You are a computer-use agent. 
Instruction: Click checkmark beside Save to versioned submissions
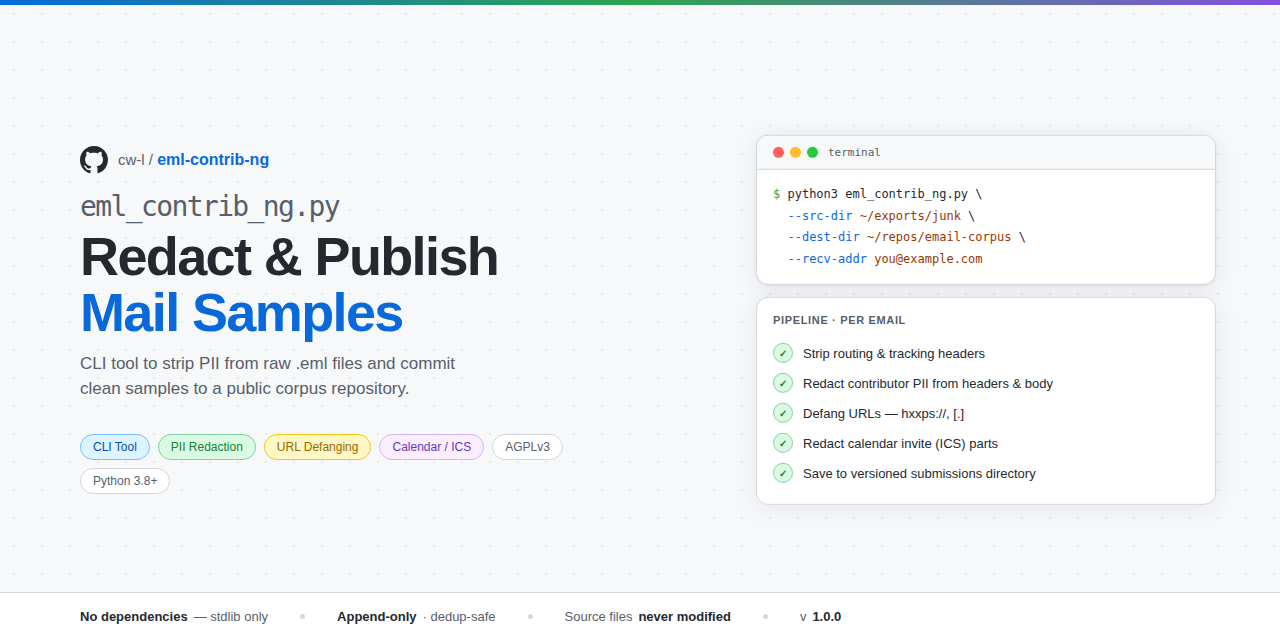(x=783, y=473)
